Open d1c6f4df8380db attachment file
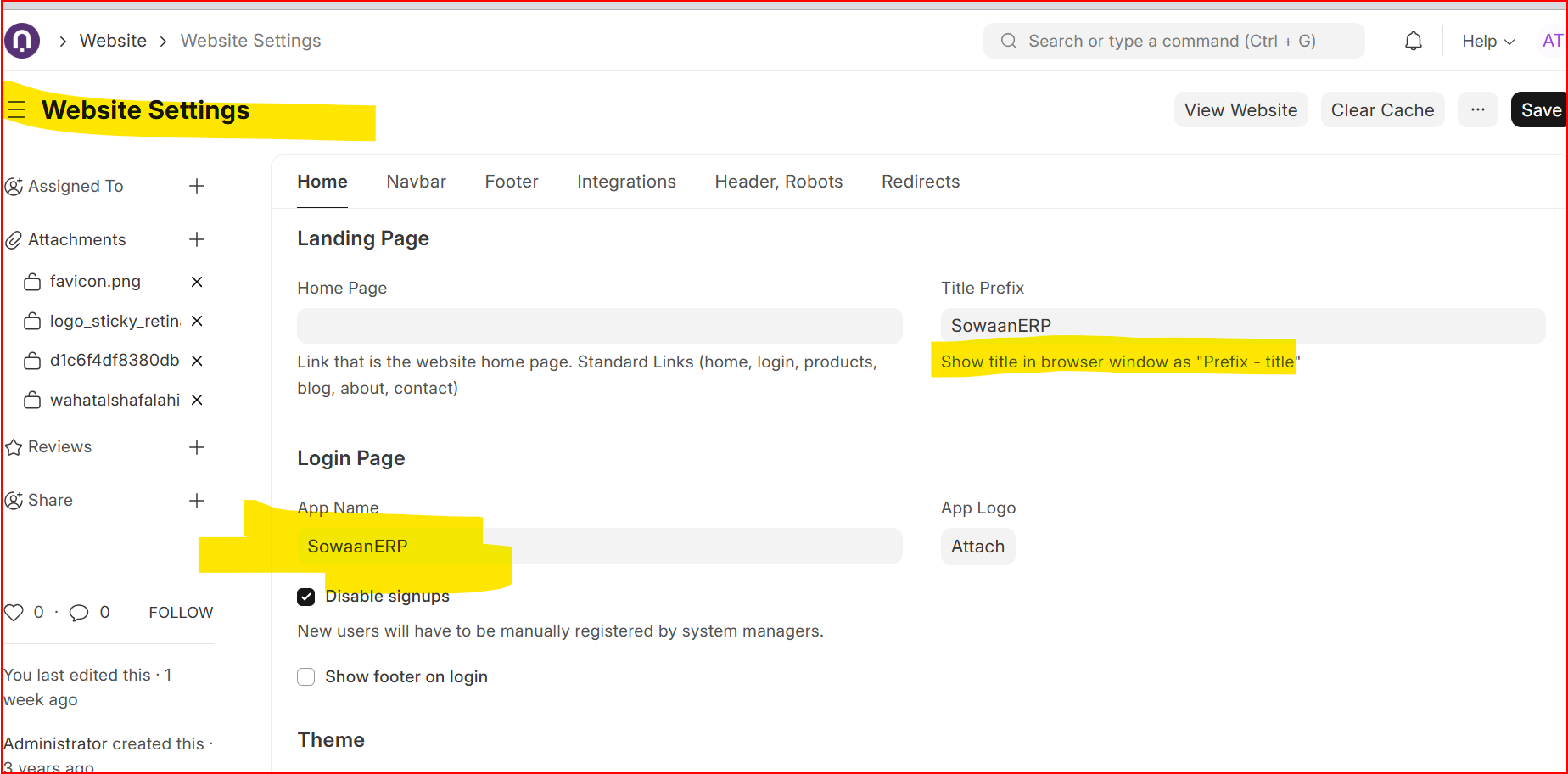 [115, 361]
